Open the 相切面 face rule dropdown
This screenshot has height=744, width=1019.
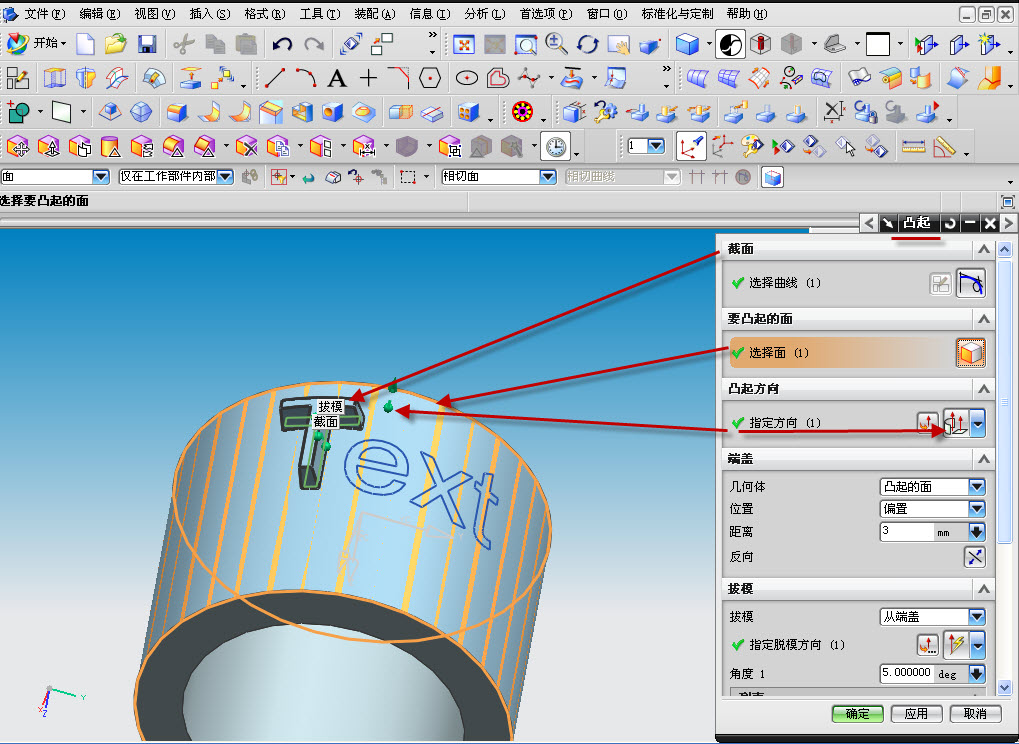click(499, 176)
